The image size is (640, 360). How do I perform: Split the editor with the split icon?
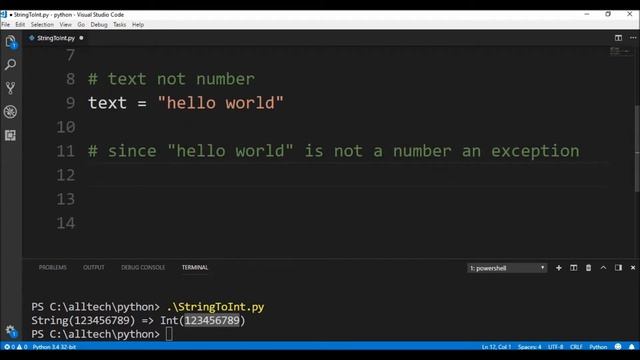618,38
